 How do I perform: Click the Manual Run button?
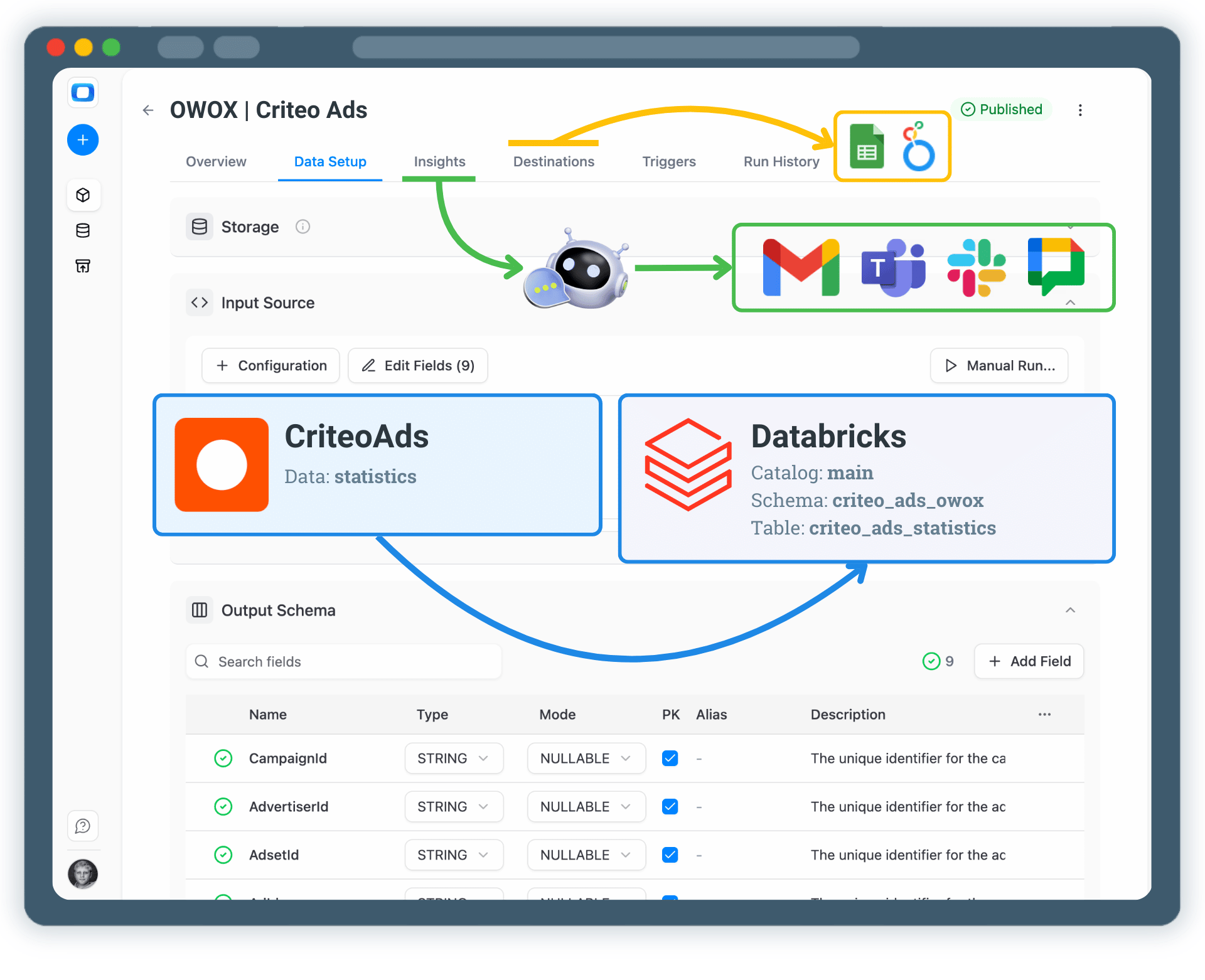pos(999,365)
